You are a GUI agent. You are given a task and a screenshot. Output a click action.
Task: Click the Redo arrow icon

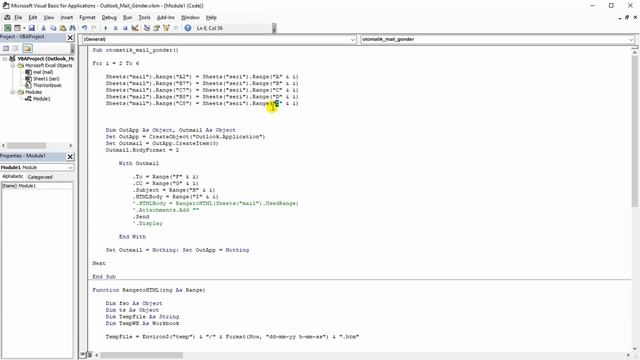tap(94, 28)
